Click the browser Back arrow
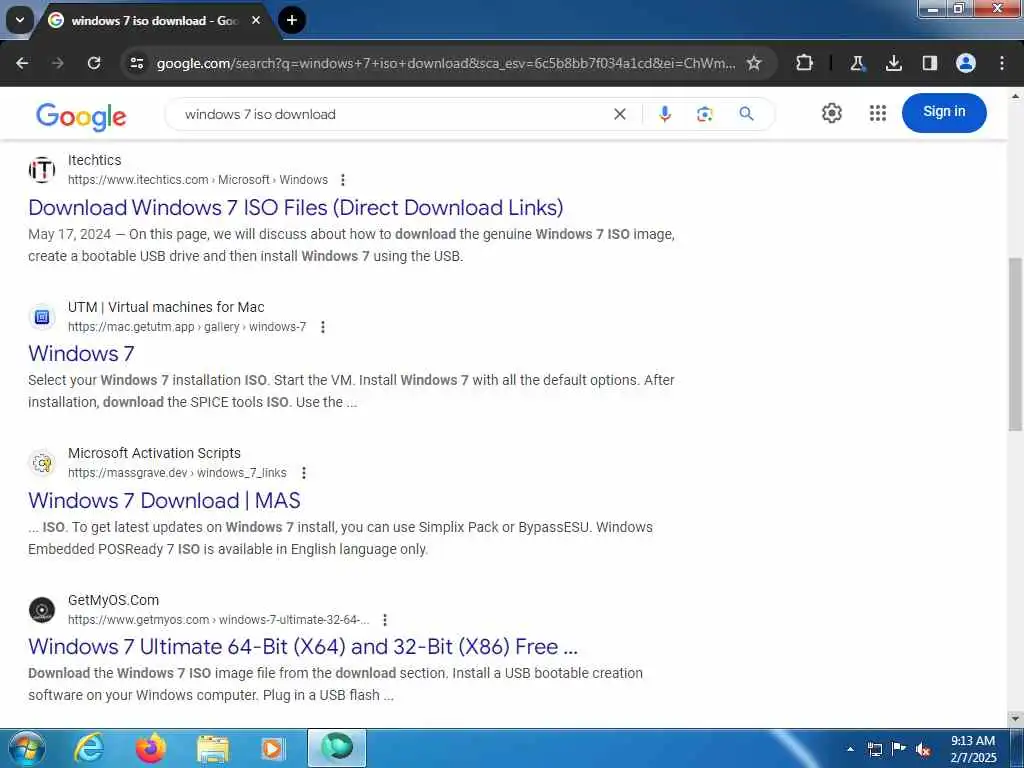The width and height of the screenshot is (1024, 768). click(22, 63)
